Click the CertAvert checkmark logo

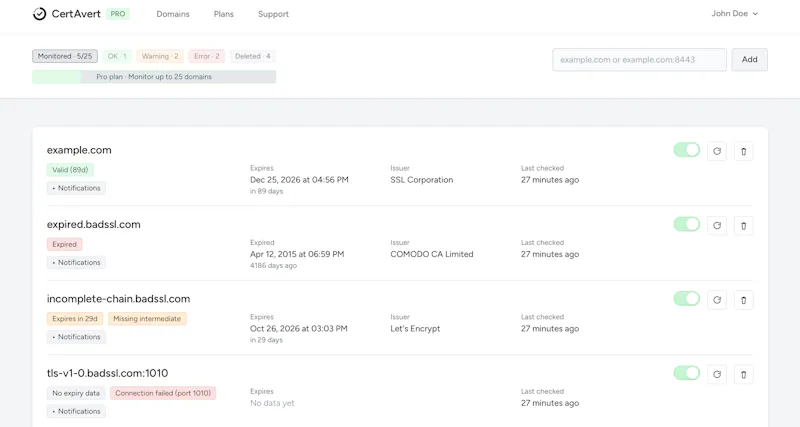click(39, 14)
